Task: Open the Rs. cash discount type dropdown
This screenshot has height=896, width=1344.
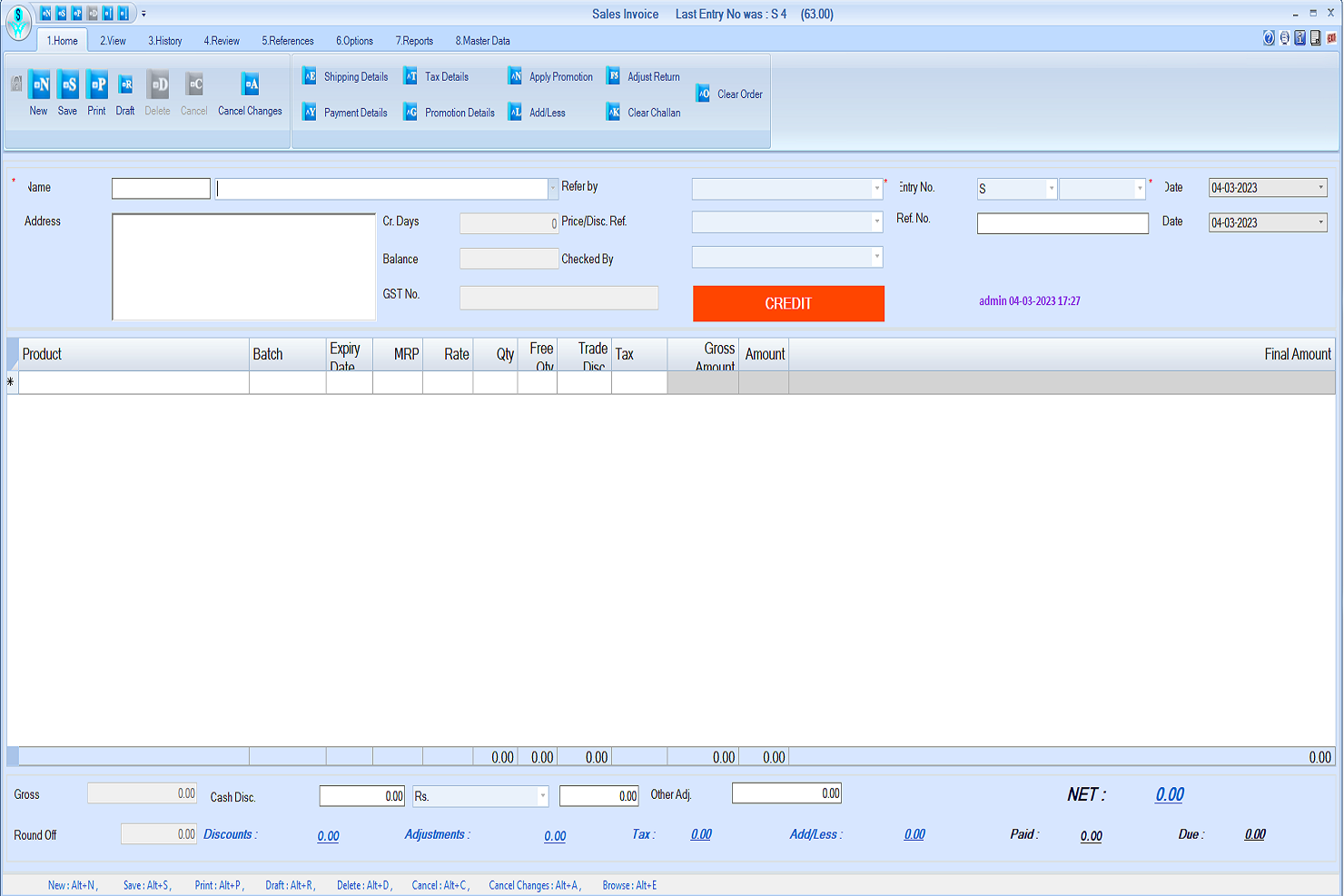Action: (542, 796)
